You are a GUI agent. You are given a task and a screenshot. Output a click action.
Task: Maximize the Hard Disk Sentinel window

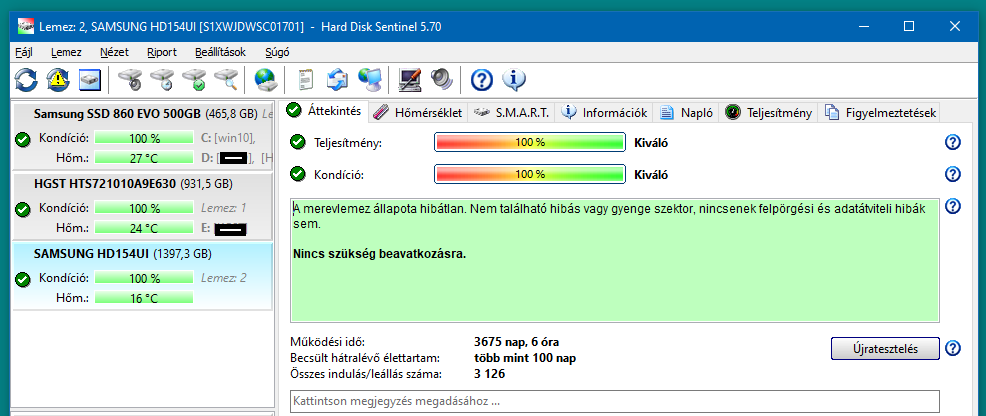tap(908, 26)
